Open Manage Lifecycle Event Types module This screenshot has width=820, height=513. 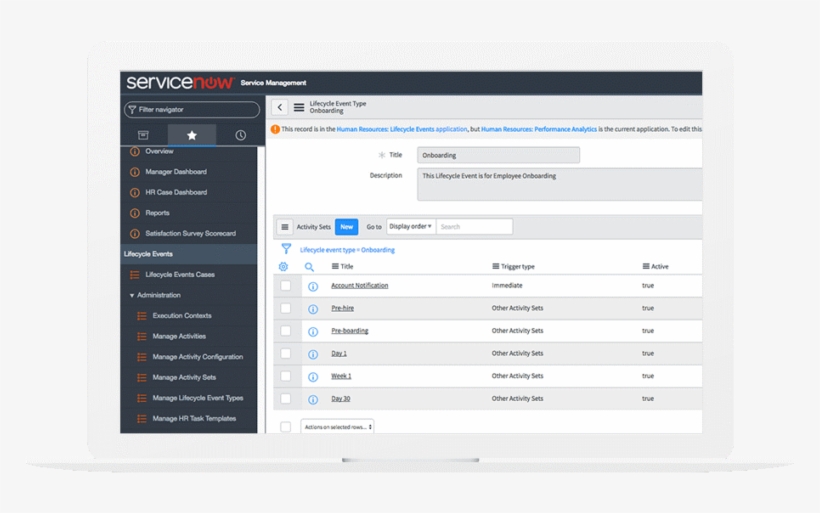coord(198,398)
